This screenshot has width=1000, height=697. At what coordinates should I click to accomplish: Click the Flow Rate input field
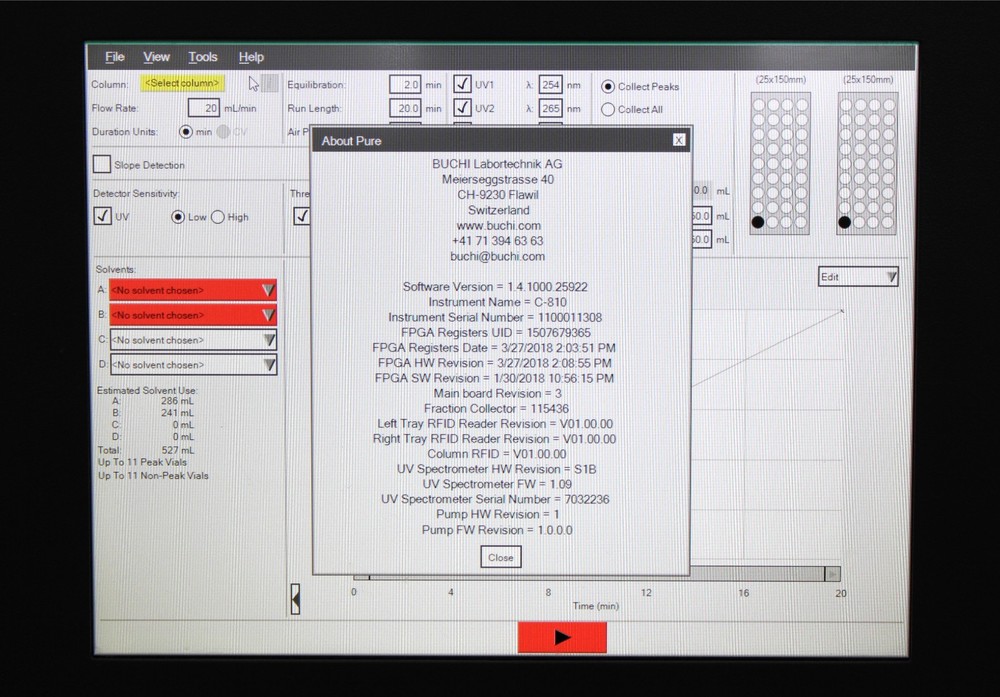(x=205, y=108)
